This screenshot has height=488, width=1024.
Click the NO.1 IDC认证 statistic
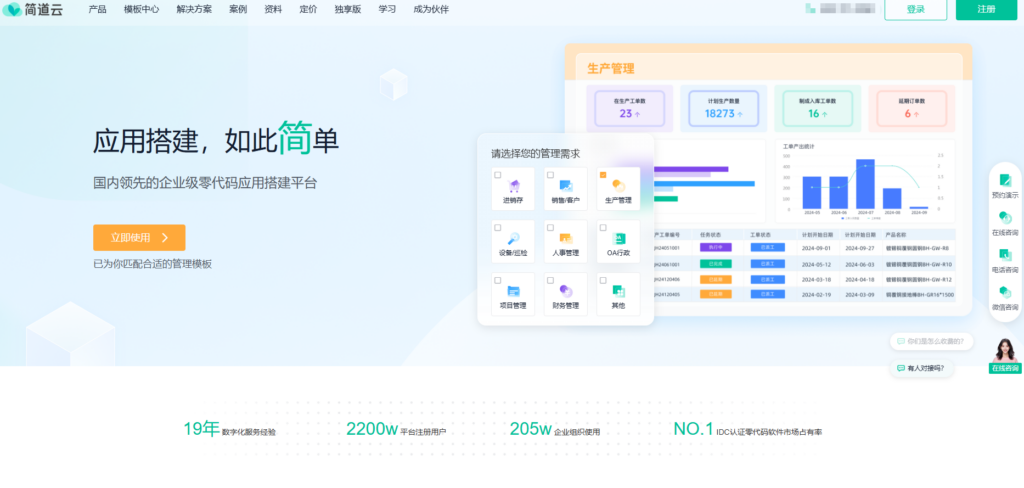tap(748, 429)
